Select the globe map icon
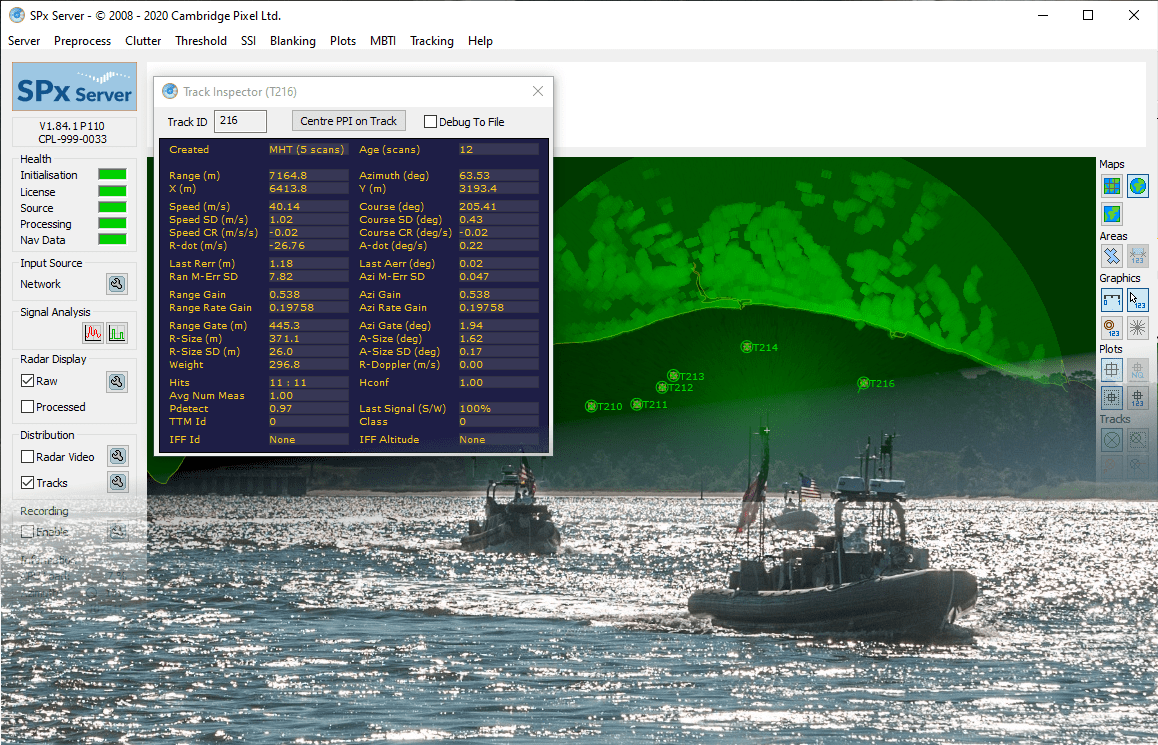 1137,186
